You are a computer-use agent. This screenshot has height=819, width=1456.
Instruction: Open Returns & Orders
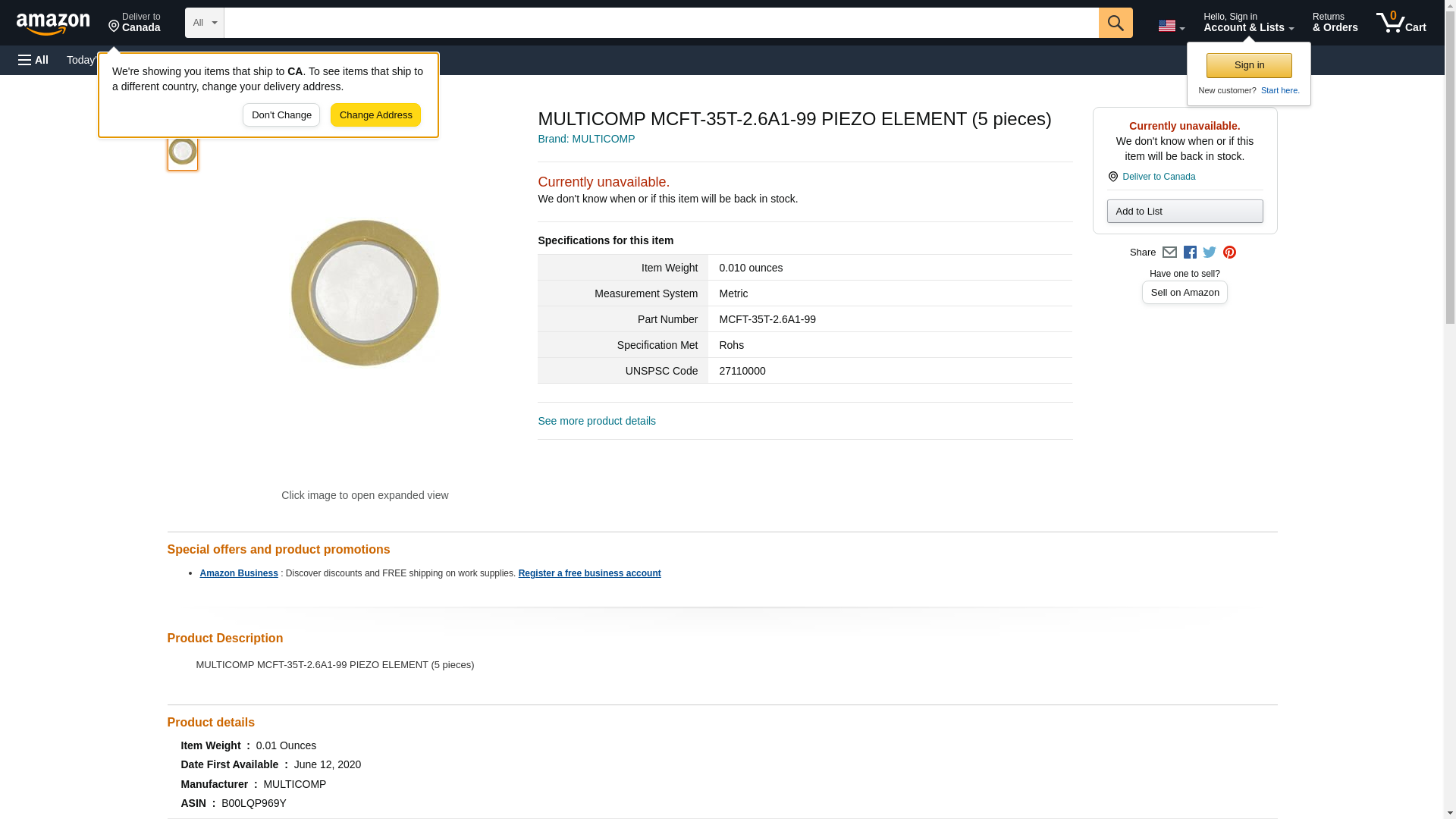click(x=1335, y=23)
